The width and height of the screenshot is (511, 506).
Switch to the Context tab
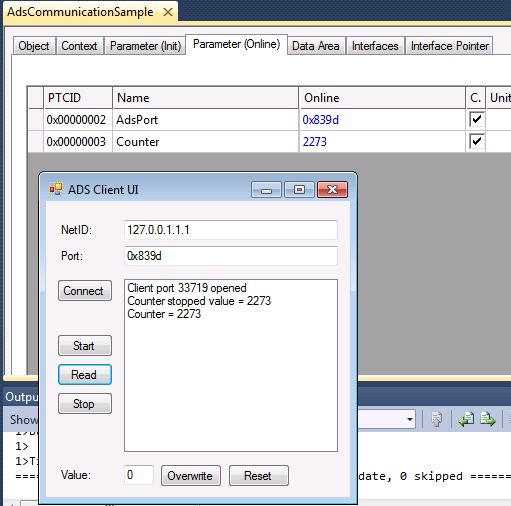(x=79, y=46)
